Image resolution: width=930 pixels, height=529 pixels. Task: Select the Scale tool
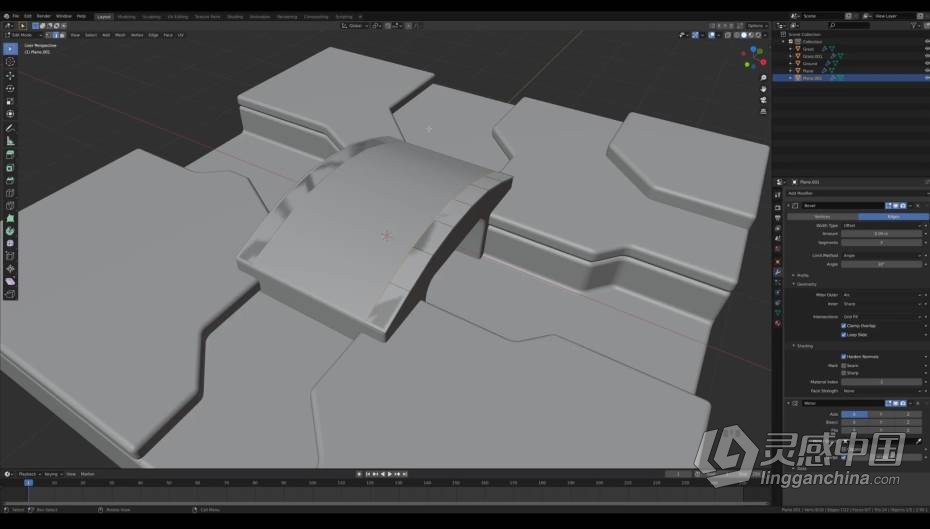coord(10,101)
